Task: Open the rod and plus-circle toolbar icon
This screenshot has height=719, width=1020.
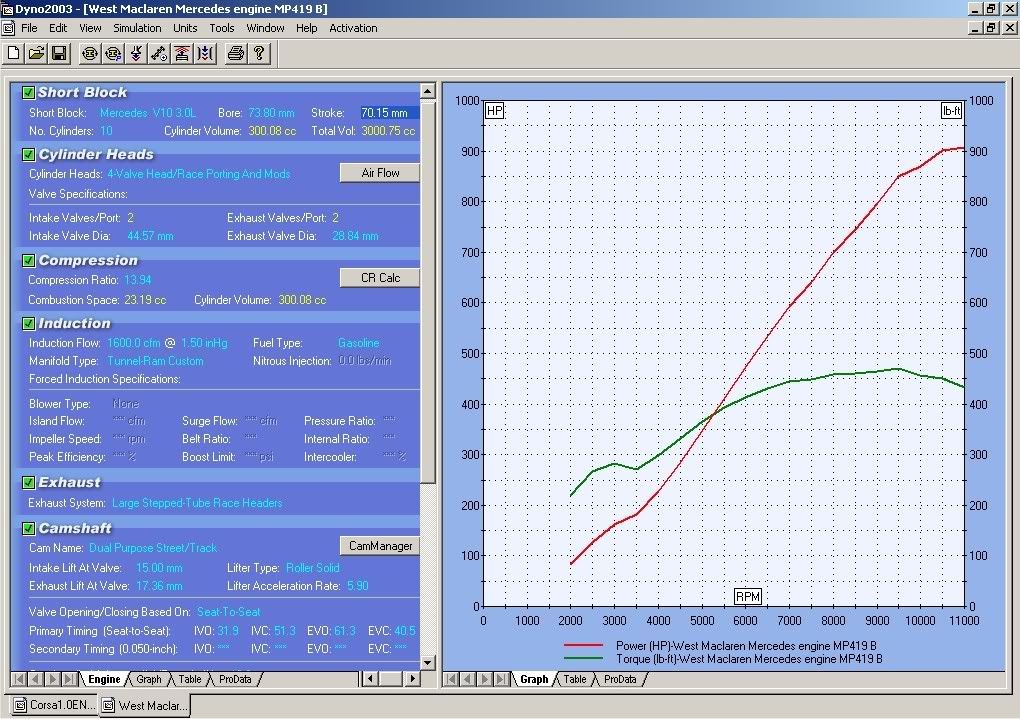Action: [x=159, y=53]
